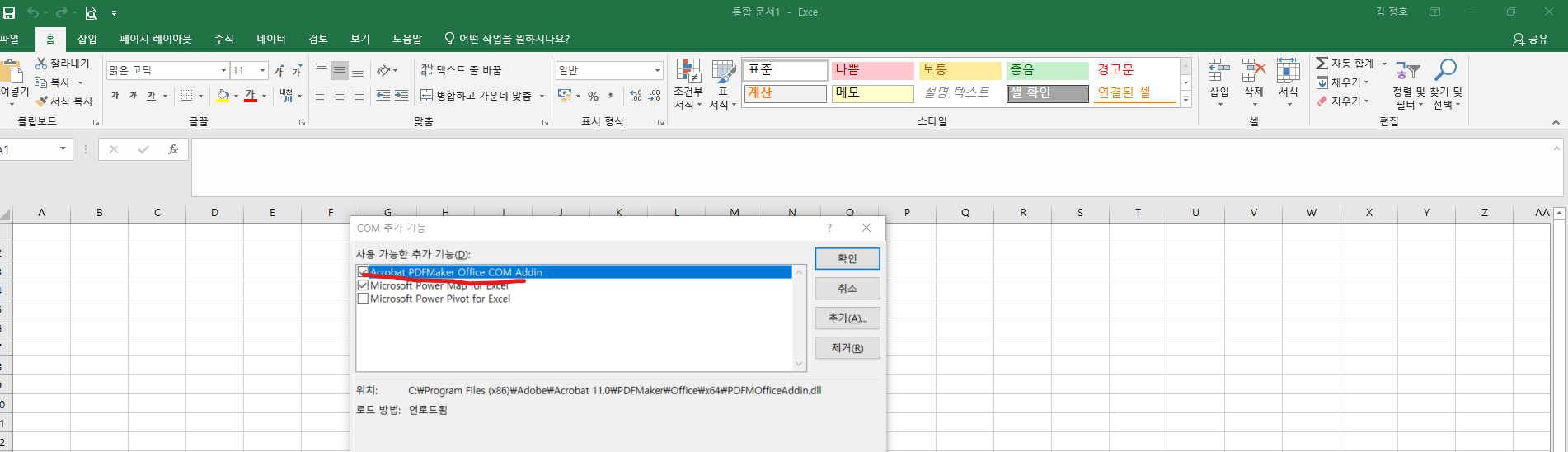
Task: Open Format cells (서식) icon
Action: (1289, 82)
